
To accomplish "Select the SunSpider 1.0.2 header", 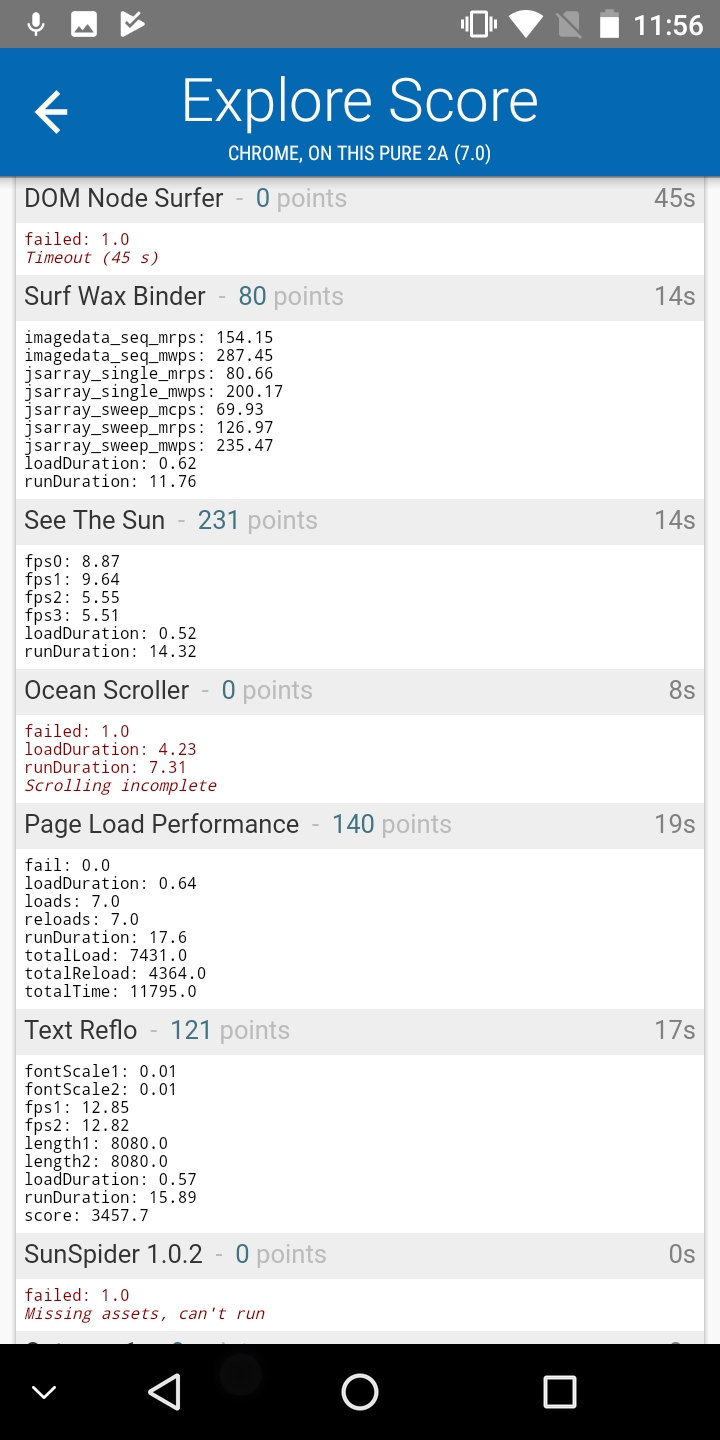I will pyautogui.click(x=360, y=1254).
